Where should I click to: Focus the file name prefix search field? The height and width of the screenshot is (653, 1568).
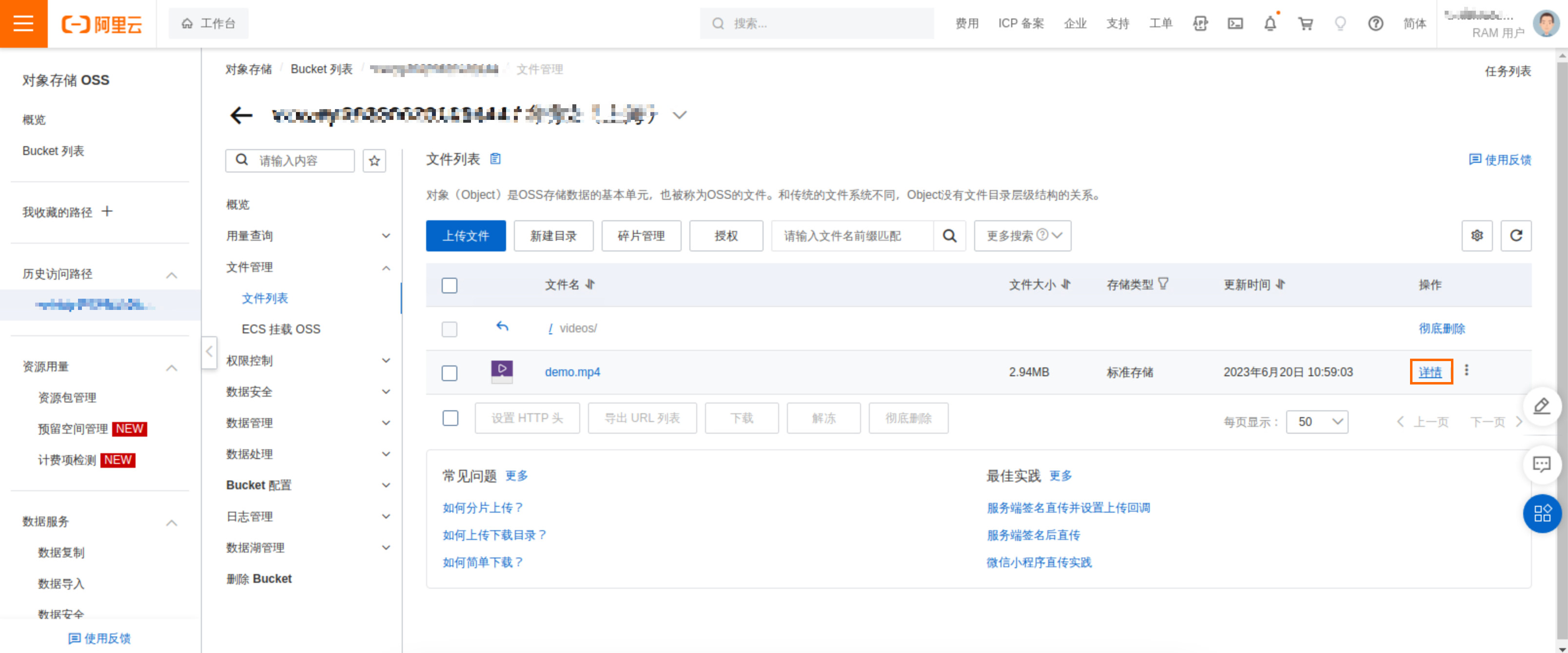852,235
